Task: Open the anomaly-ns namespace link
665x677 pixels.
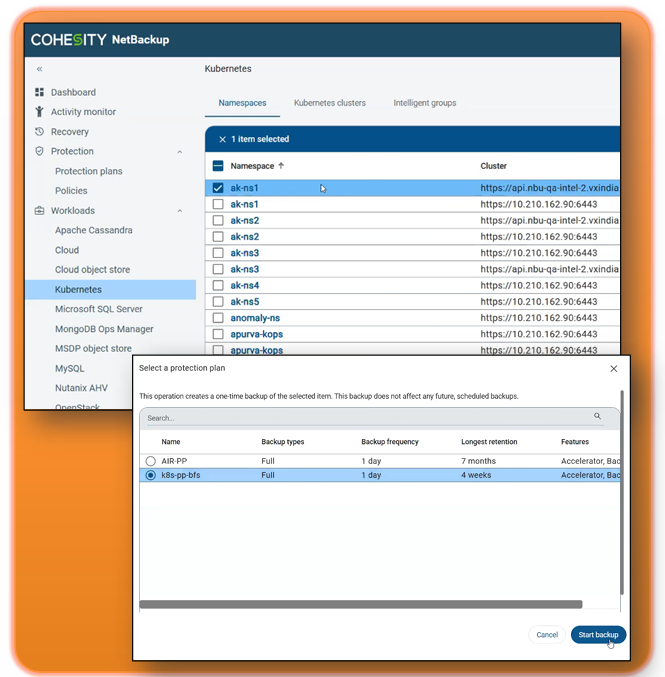Action: [255, 318]
